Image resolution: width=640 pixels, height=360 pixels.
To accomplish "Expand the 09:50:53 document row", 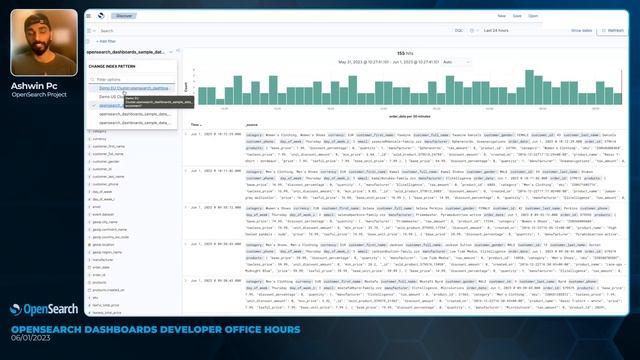I will (x=186, y=244).
